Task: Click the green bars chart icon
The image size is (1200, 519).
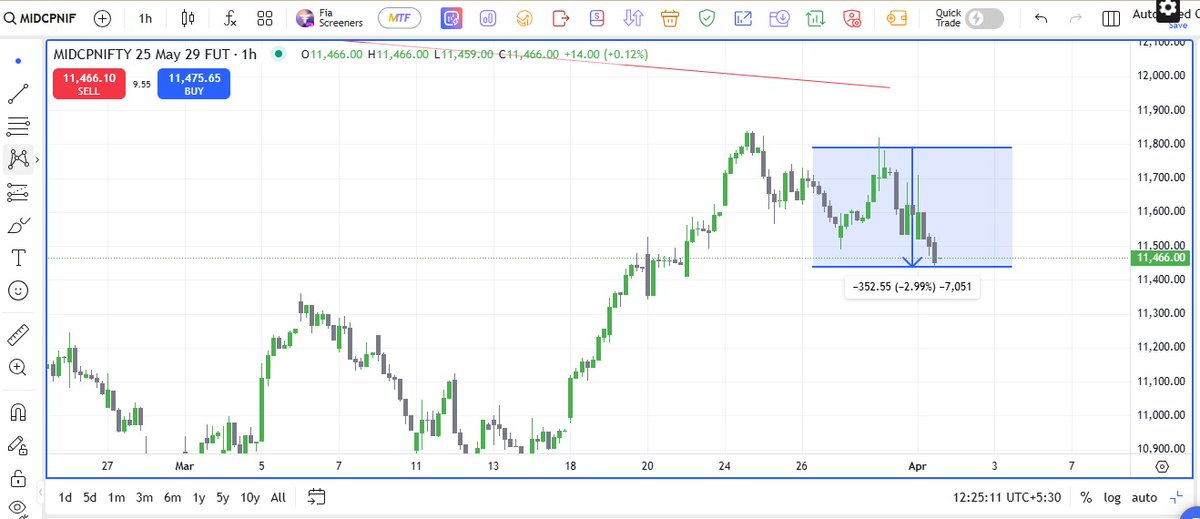Action: click(816, 18)
